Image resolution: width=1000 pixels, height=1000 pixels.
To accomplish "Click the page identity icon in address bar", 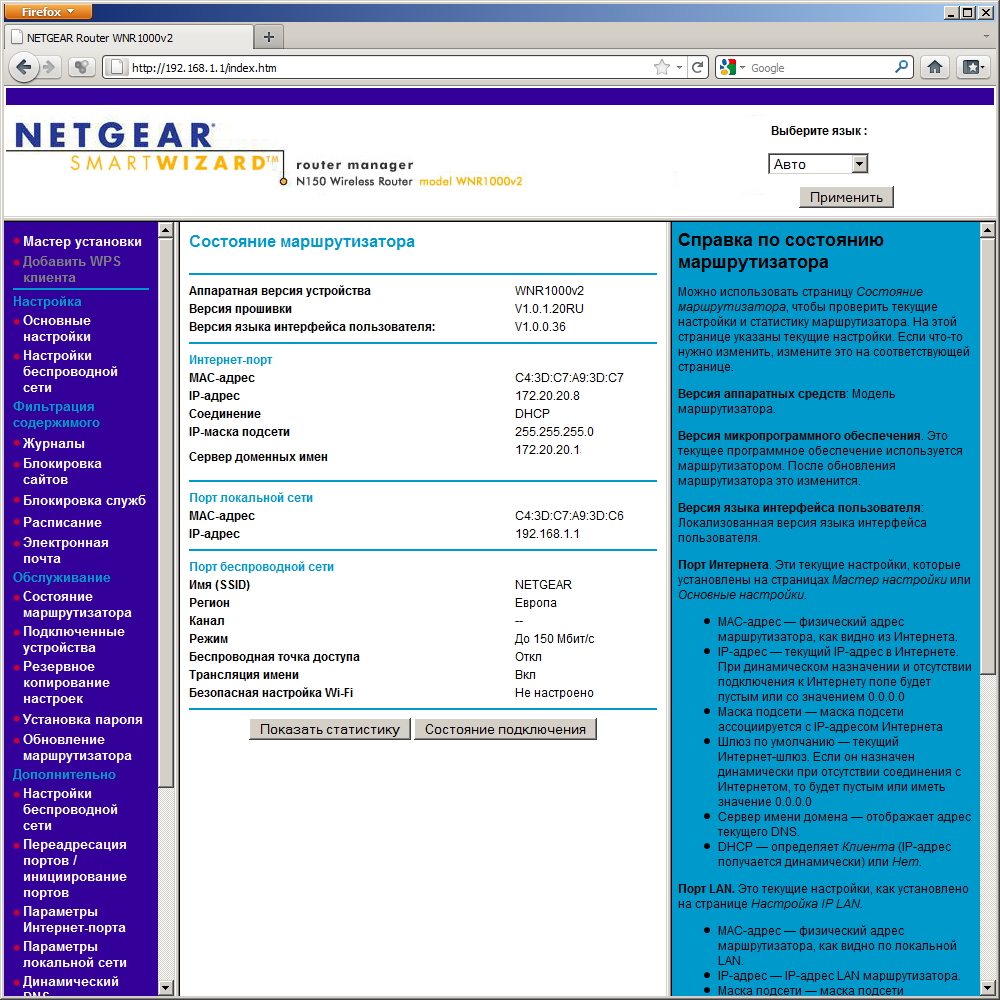I will (116, 67).
